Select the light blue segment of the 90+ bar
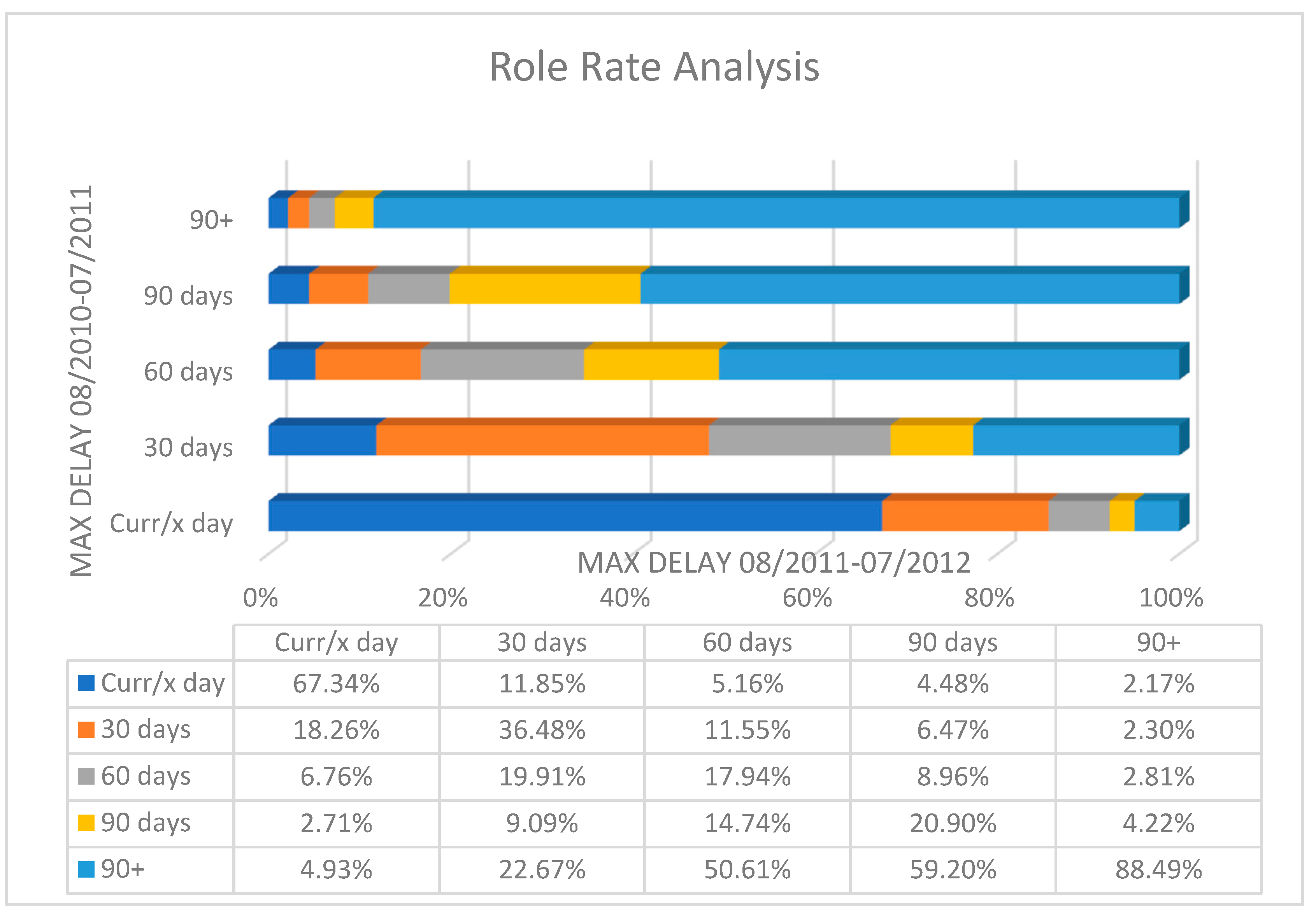The height and width of the screenshot is (913, 1316). (x=776, y=212)
